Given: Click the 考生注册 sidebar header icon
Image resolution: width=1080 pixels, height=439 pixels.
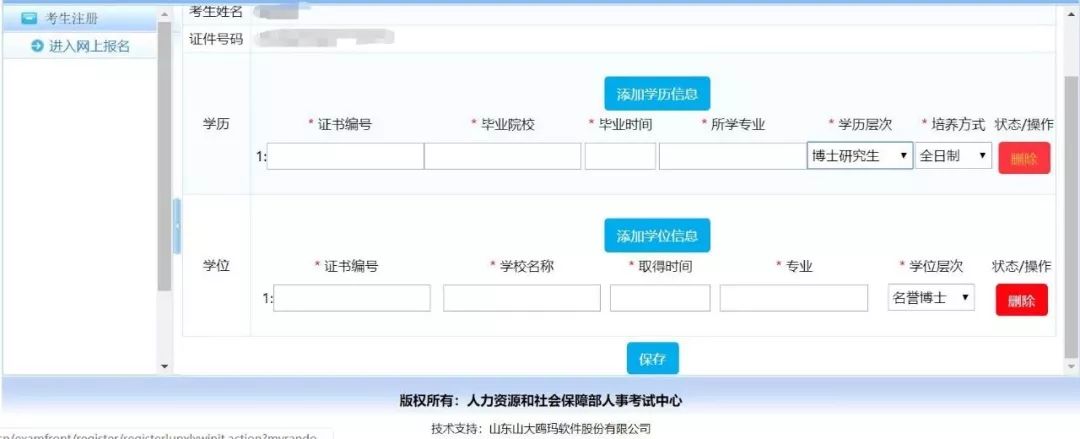Looking at the screenshot, I should 28,17.
